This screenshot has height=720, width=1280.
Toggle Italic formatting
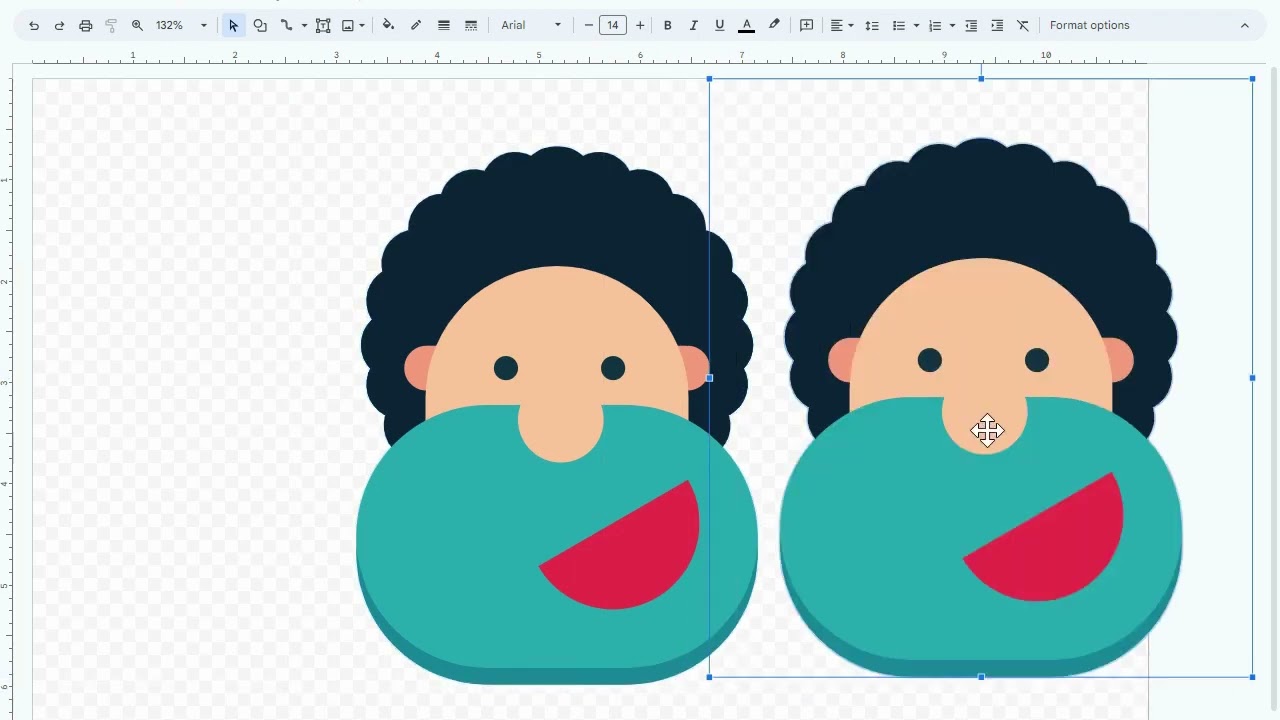click(693, 25)
